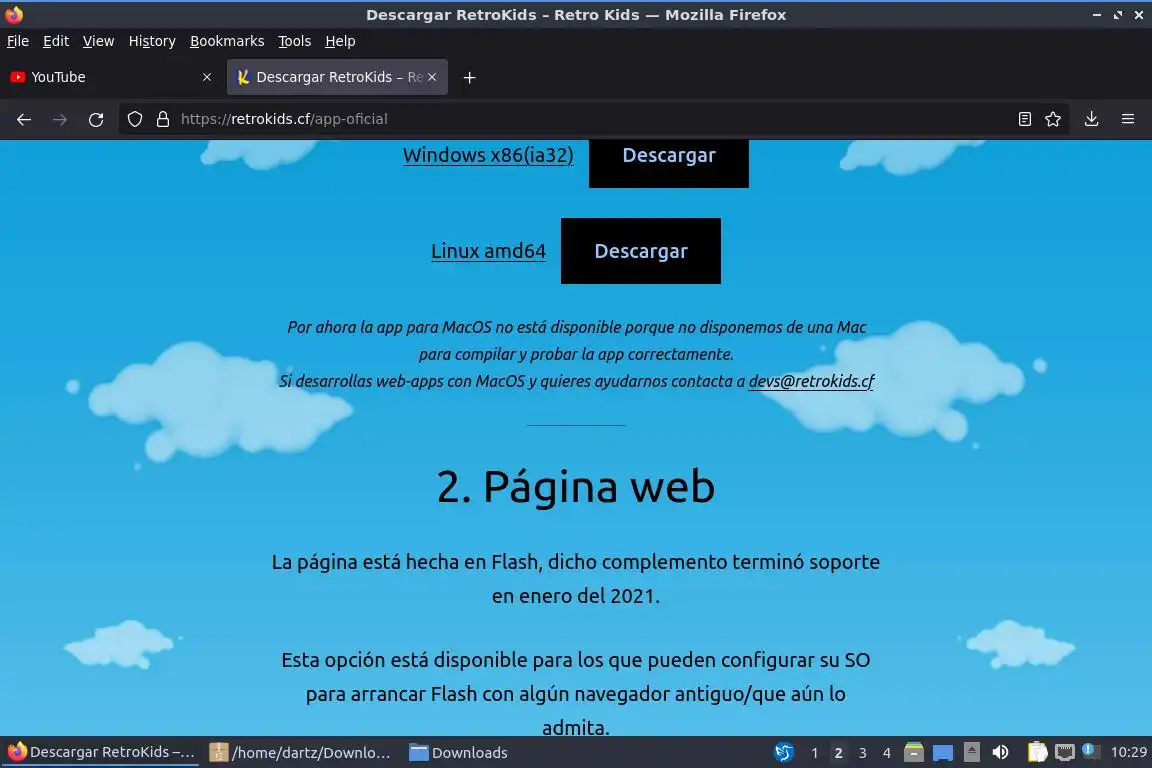Switch to the YouTube tab
The width and height of the screenshot is (1152, 768).
[x=110, y=77]
